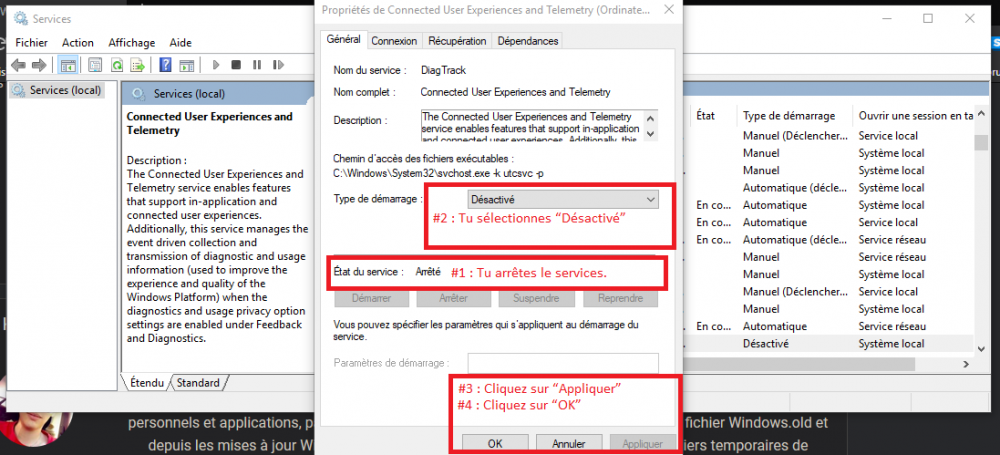
Task: Click the Export List toolbar icon
Action: pyautogui.click(x=137, y=64)
